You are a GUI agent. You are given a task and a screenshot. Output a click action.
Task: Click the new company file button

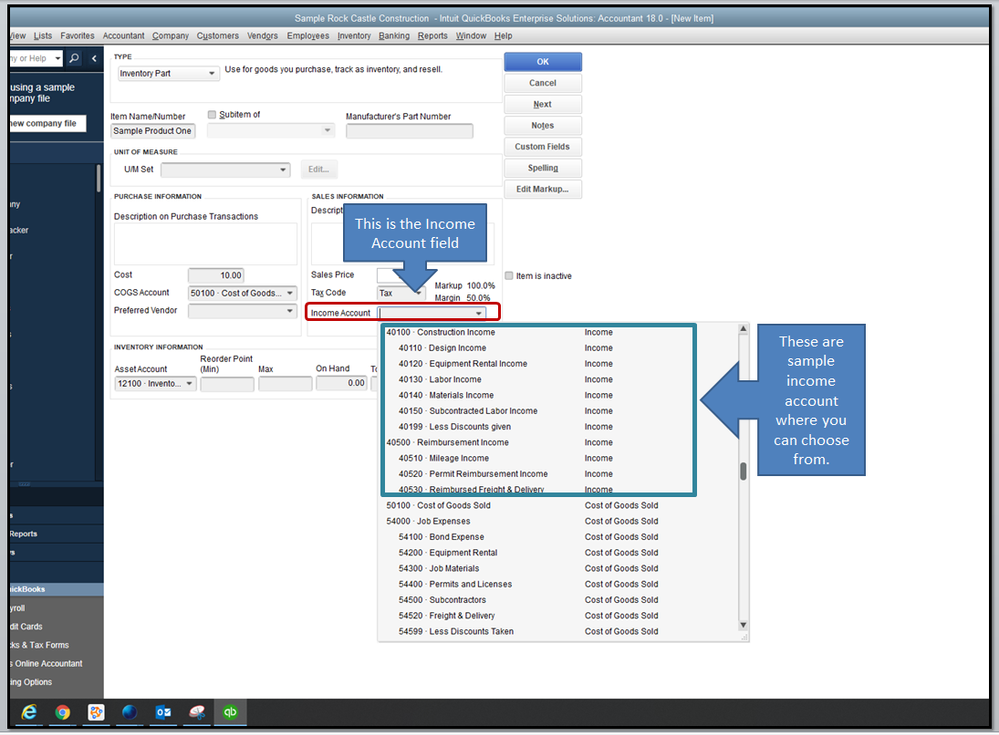click(46, 123)
